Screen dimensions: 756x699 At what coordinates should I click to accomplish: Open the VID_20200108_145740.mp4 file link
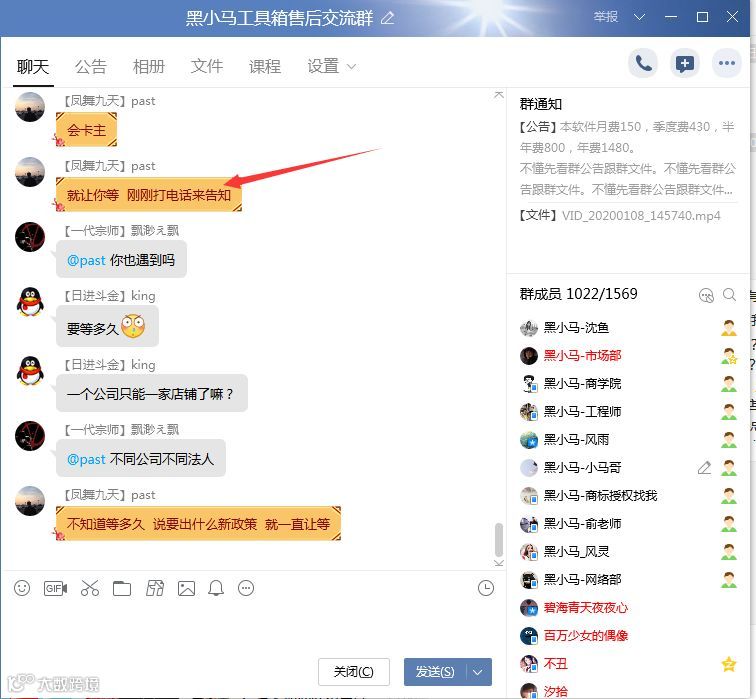(641, 215)
